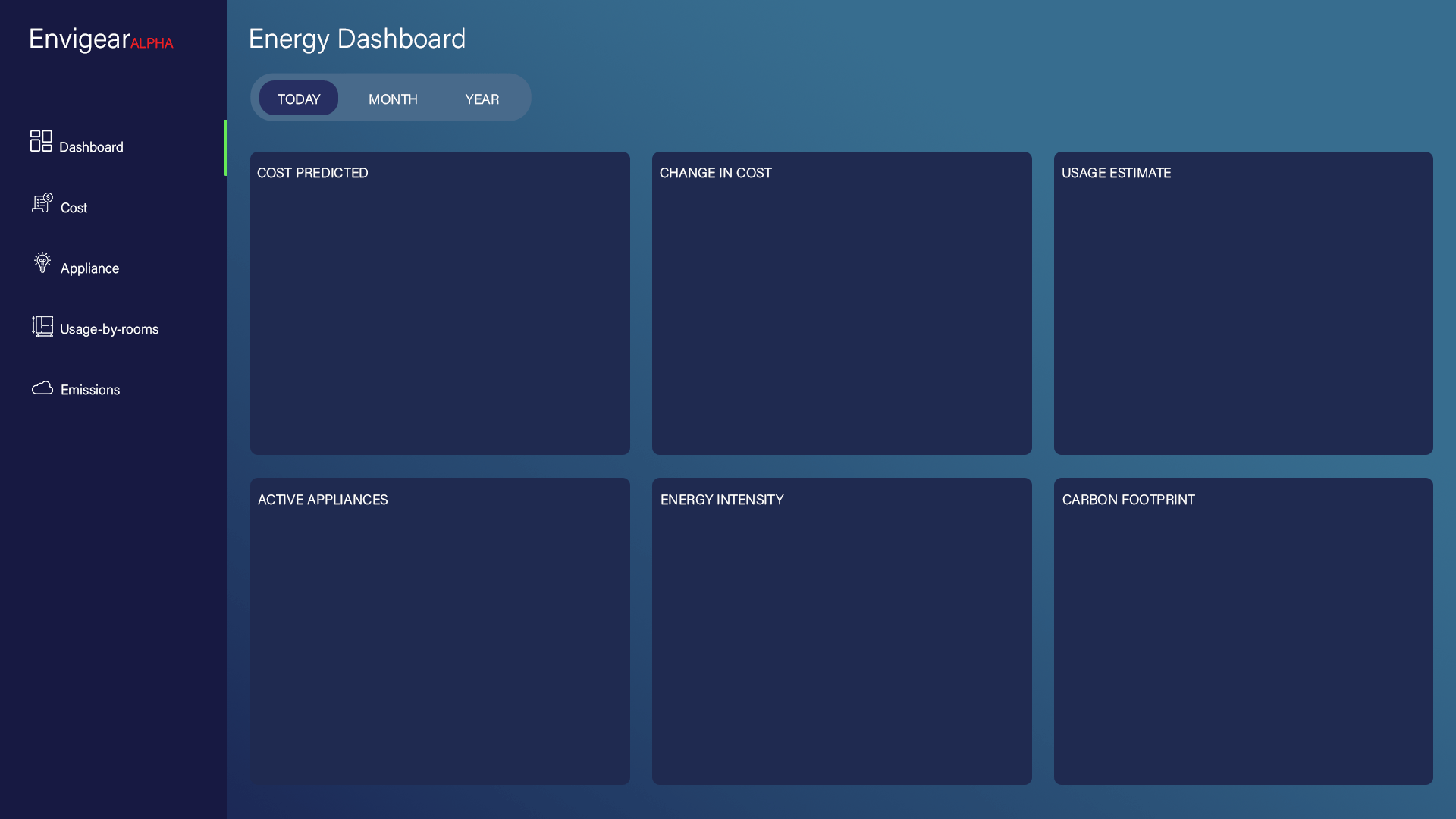Image resolution: width=1456 pixels, height=819 pixels.
Task: Open the Emissions section label
Action: point(90,390)
